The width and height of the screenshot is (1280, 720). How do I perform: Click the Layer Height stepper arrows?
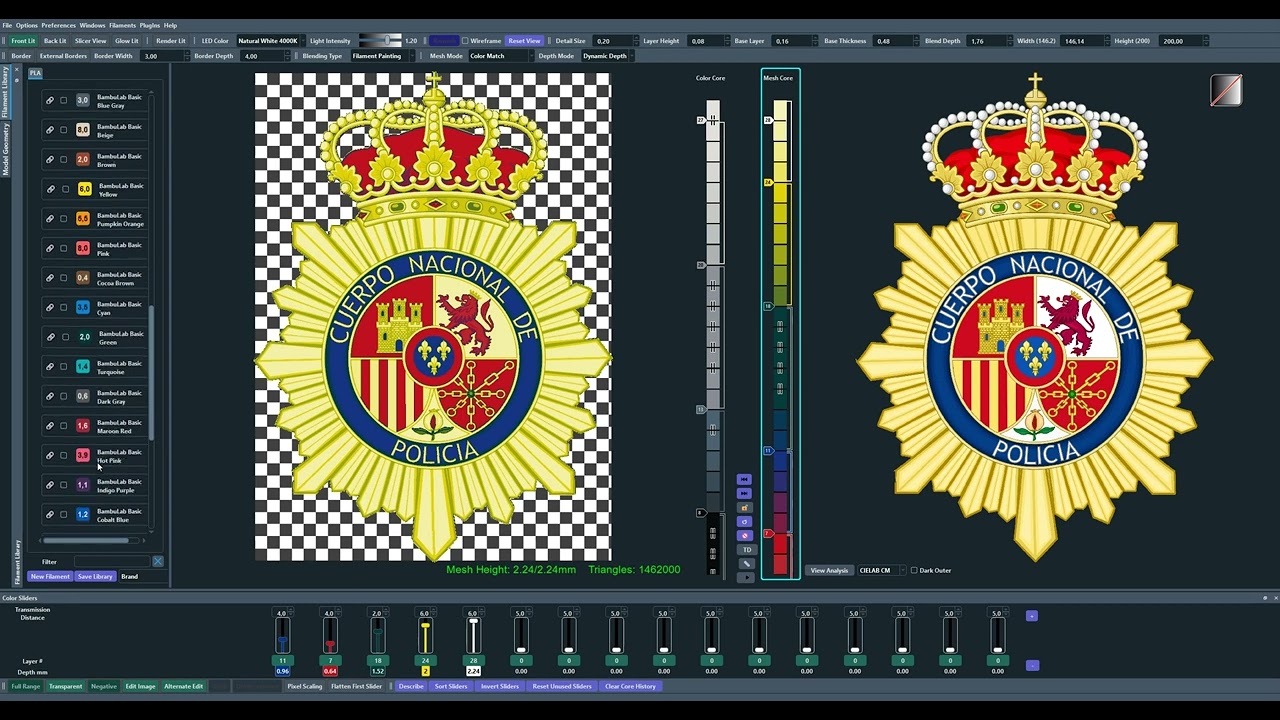pos(726,41)
